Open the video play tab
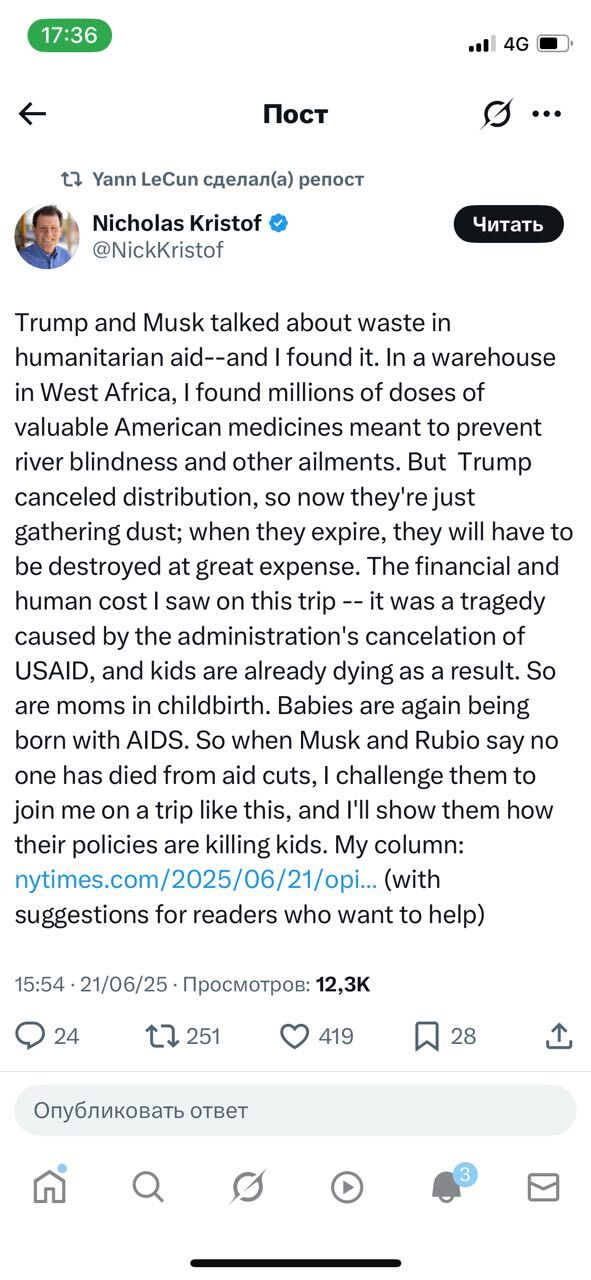Image resolution: width=591 pixels, height=1280 pixels. (346, 1187)
